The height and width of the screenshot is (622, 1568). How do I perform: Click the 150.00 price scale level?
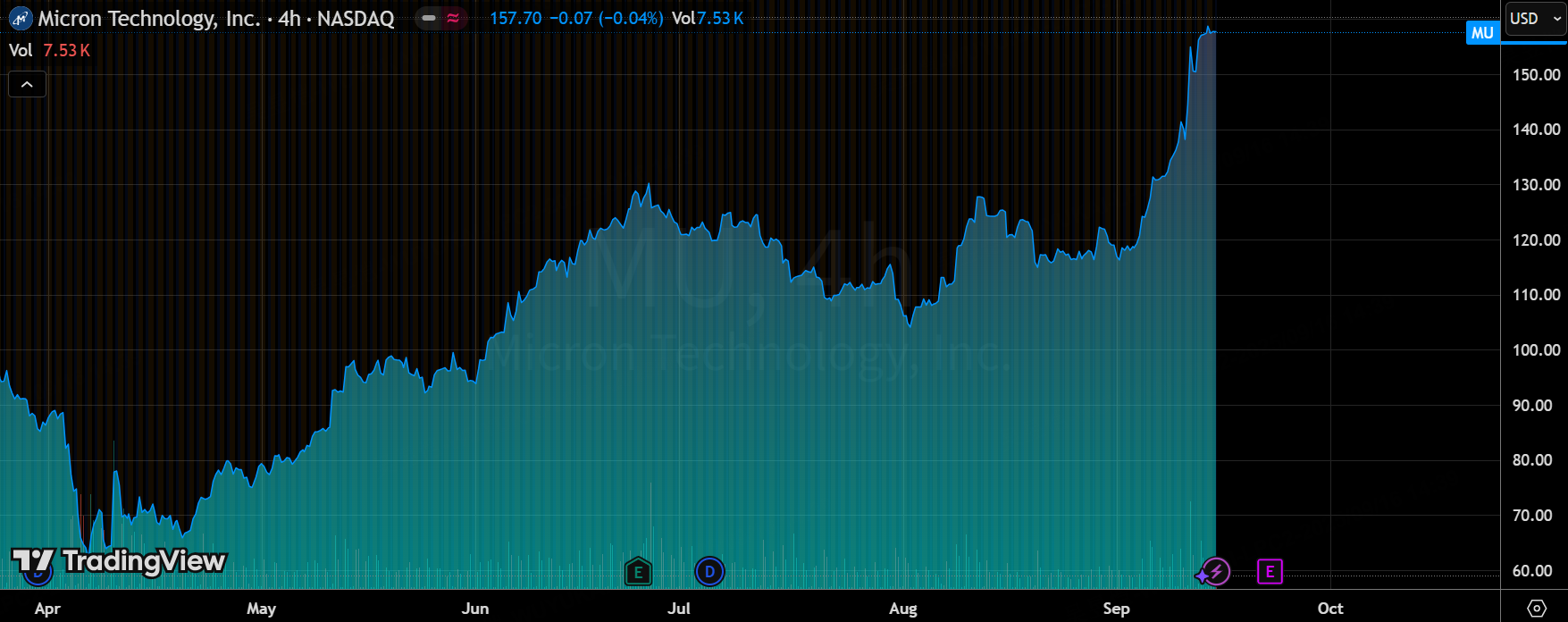(x=1536, y=75)
